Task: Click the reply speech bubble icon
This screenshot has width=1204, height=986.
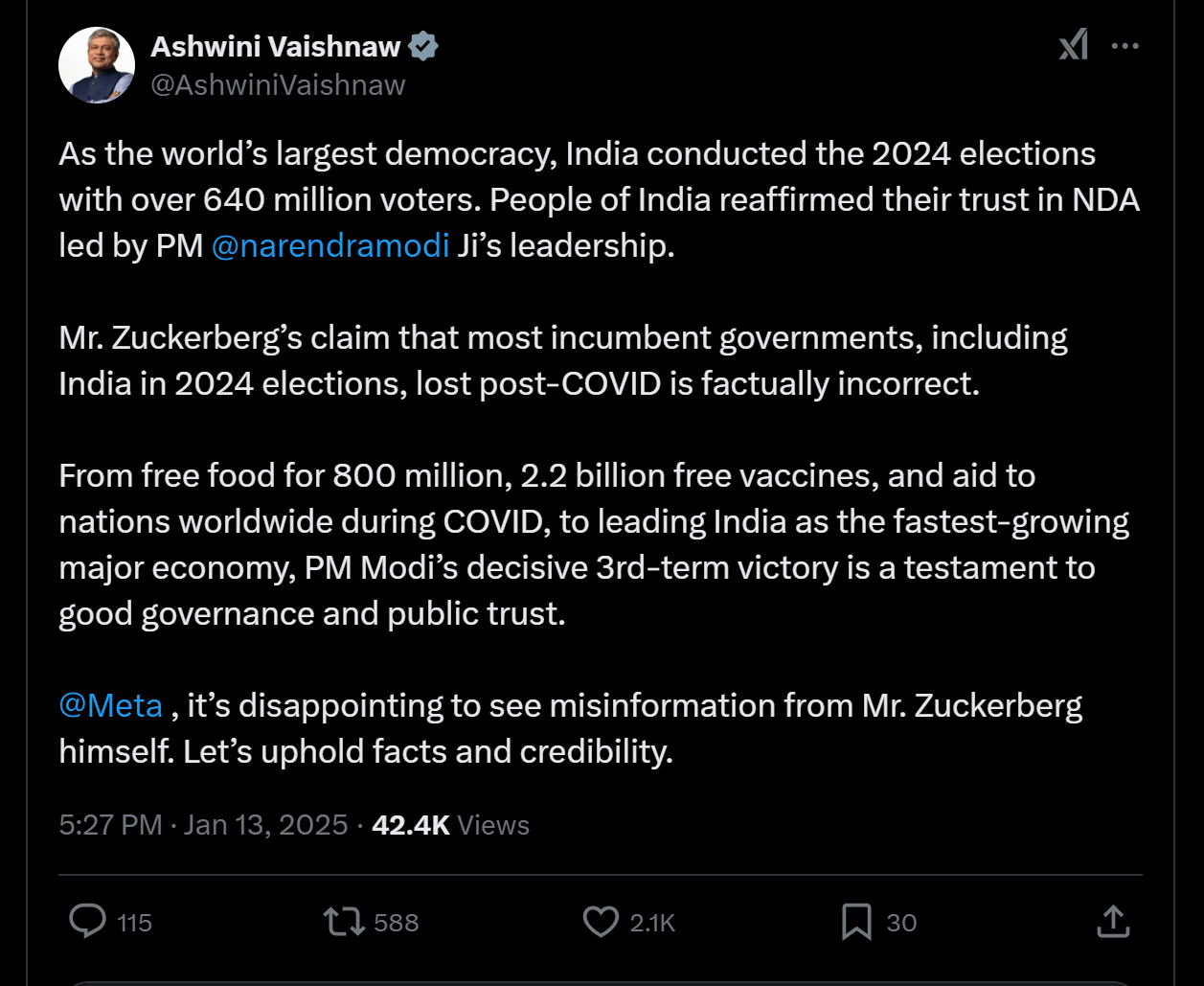Action: point(88,922)
